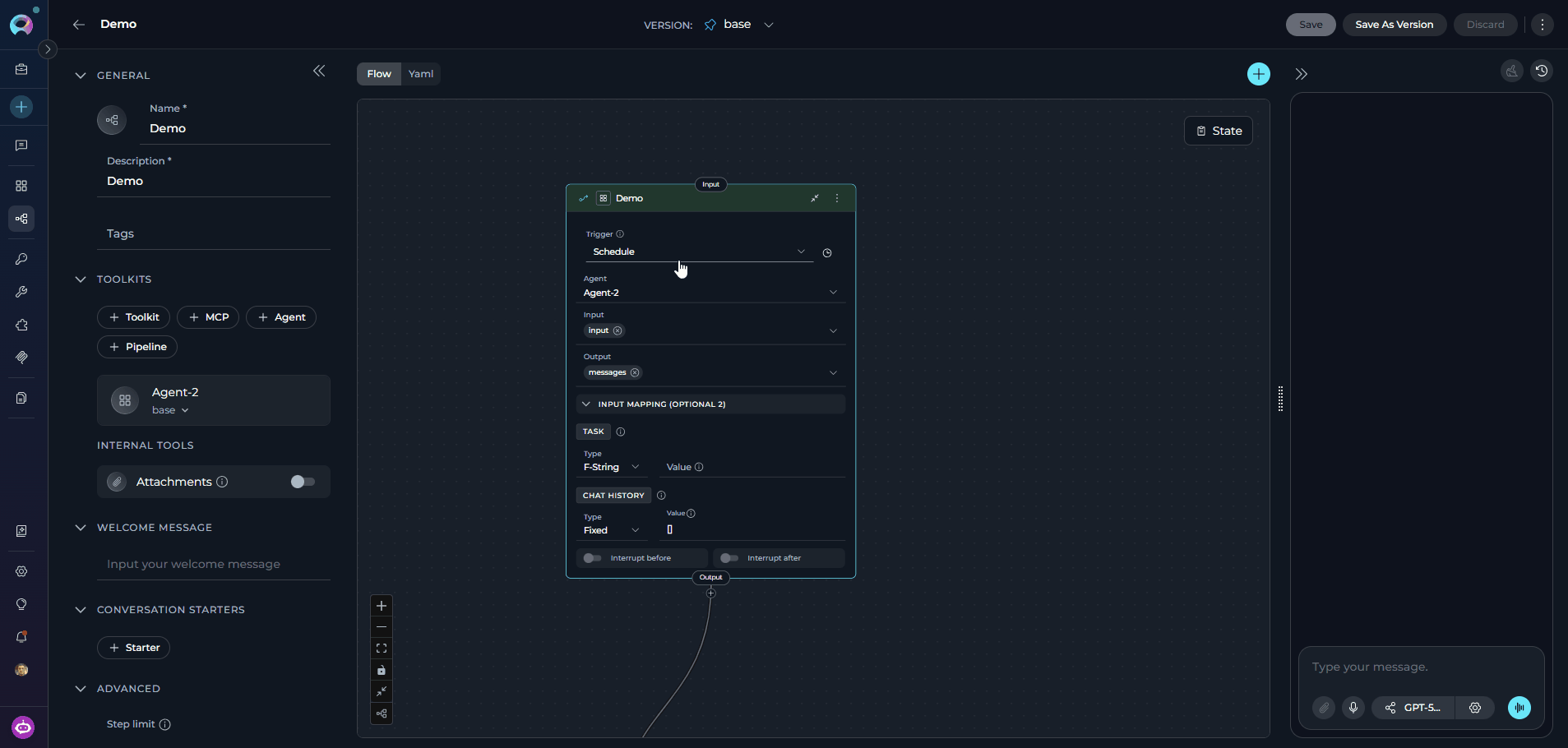Open the settings gear in left sidebar
Image resolution: width=1568 pixels, height=748 pixels.
(x=22, y=571)
